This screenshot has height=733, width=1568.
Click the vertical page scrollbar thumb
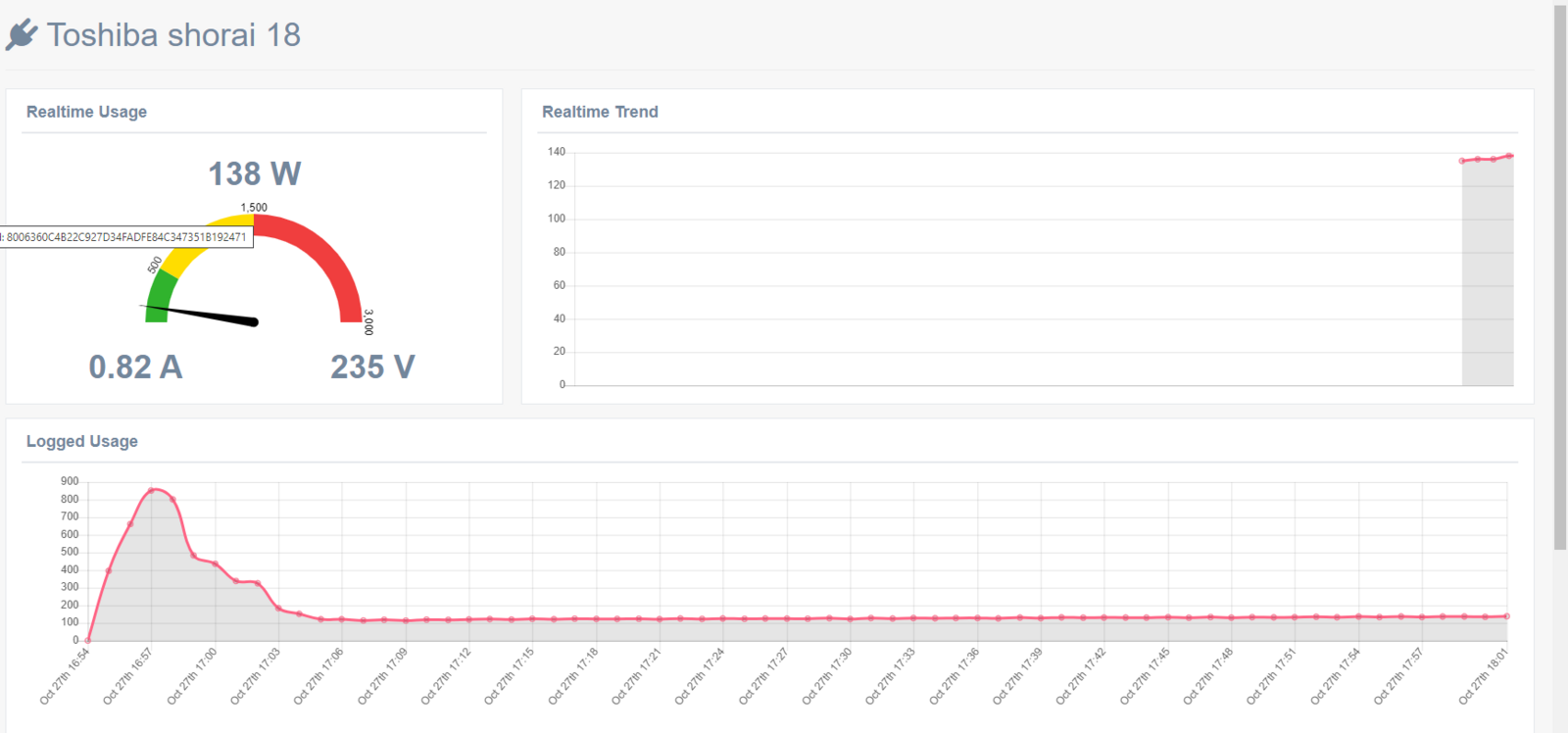1560,277
